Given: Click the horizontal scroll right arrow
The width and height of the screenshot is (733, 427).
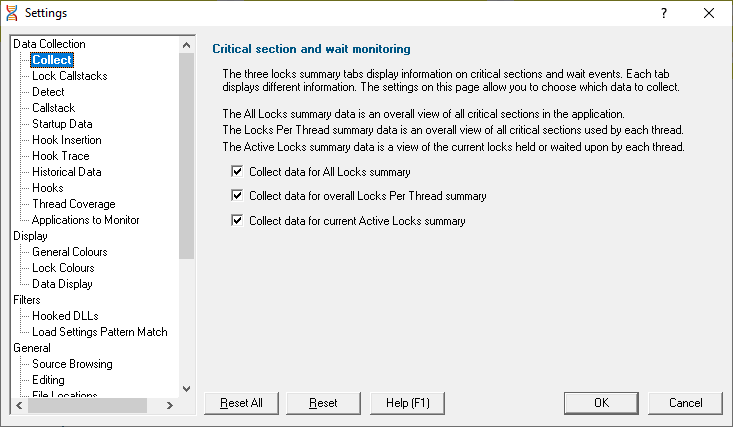Looking at the screenshot, I should point(170,405).
